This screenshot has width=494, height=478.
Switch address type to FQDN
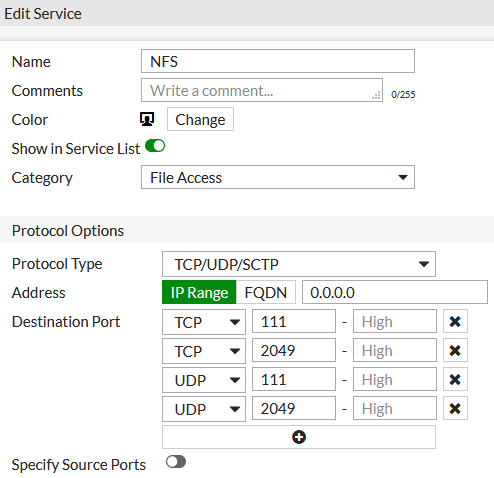[266, 292]
